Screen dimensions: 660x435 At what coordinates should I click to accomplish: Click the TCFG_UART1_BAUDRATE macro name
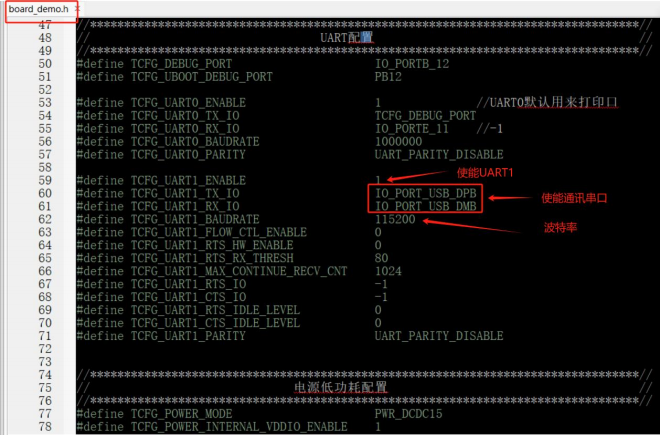click(195, 219)
